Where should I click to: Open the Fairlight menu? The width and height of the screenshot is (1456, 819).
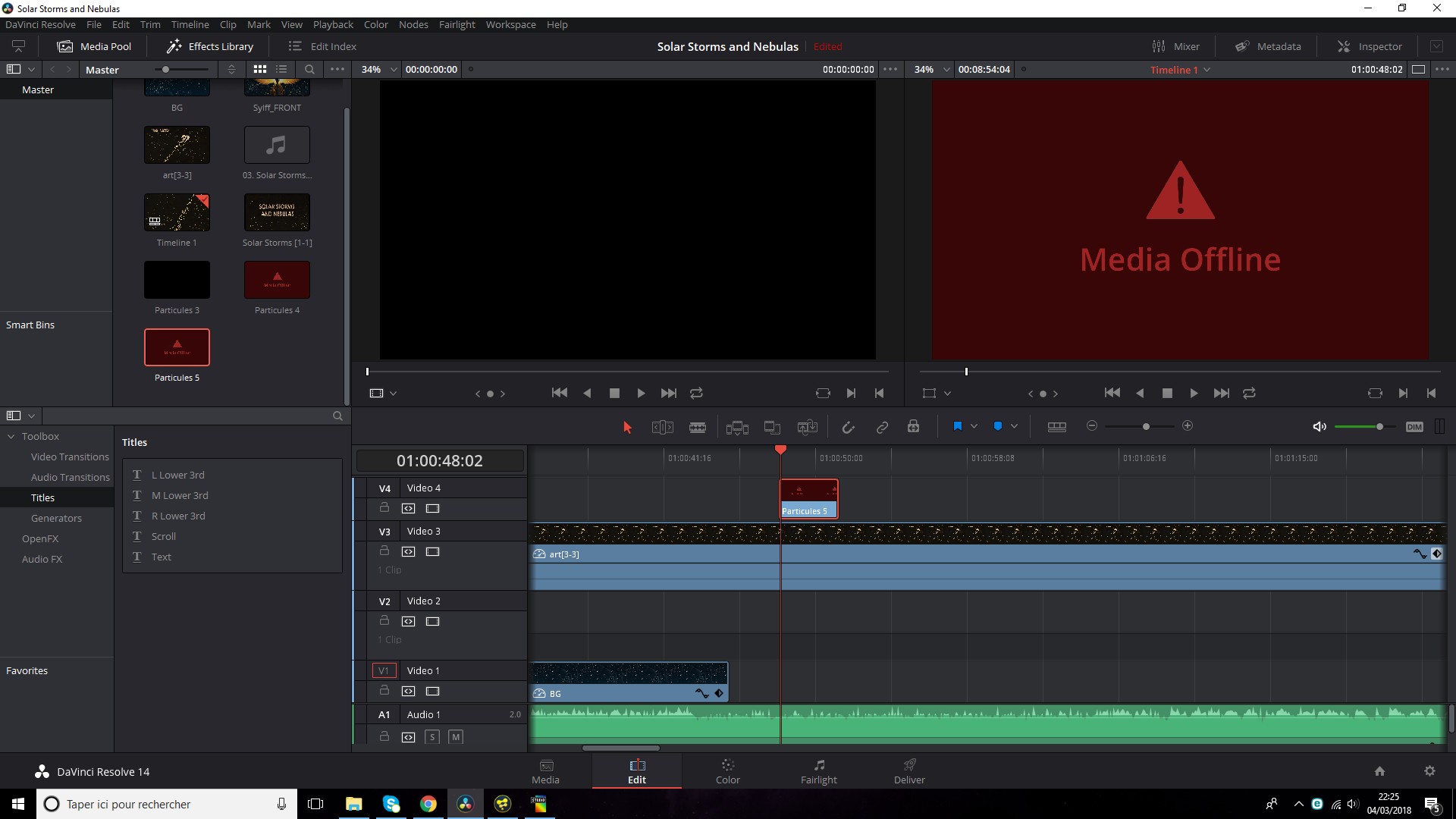(x=457, y=24)
